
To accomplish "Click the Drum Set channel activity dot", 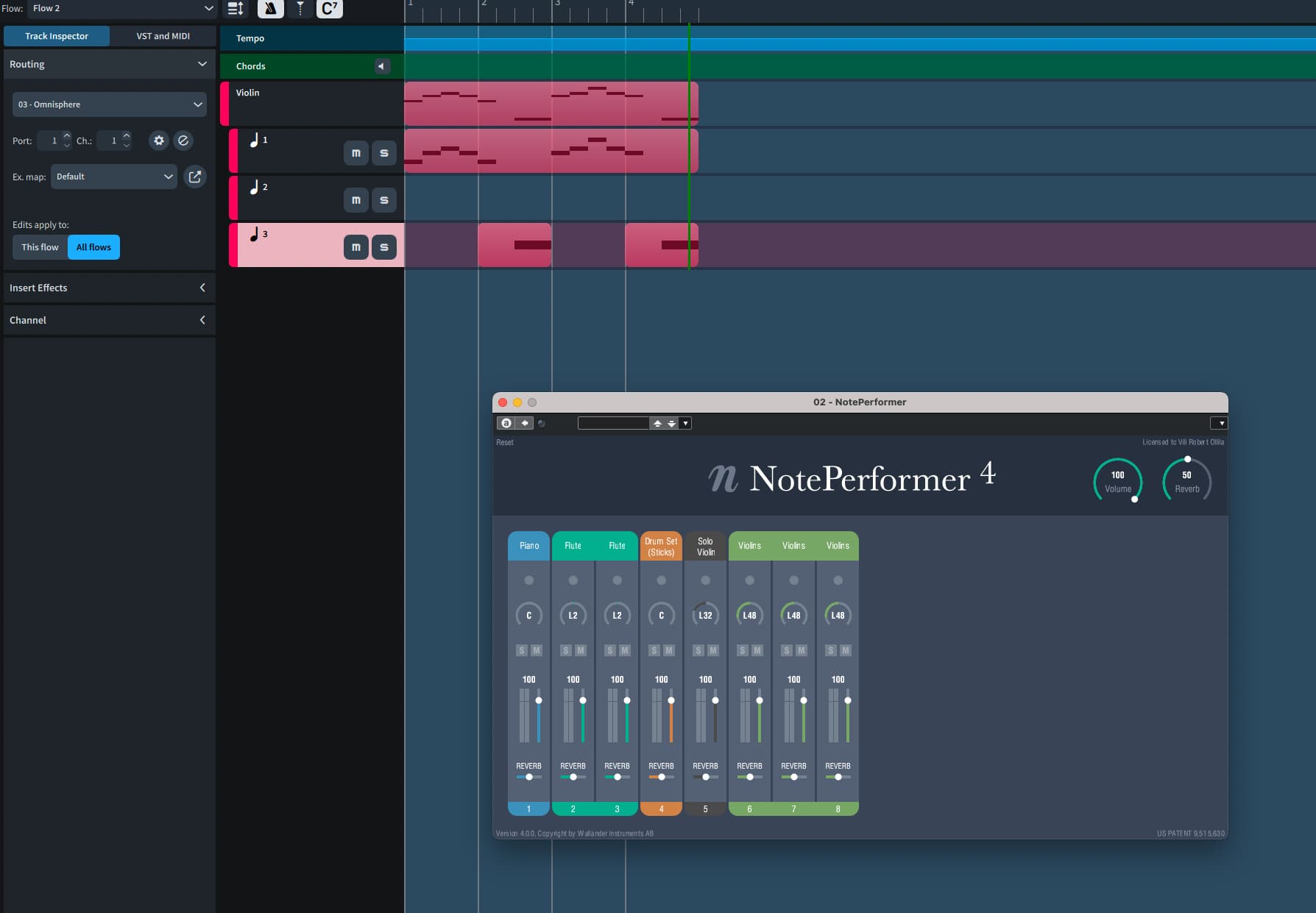I will (661, 580).
